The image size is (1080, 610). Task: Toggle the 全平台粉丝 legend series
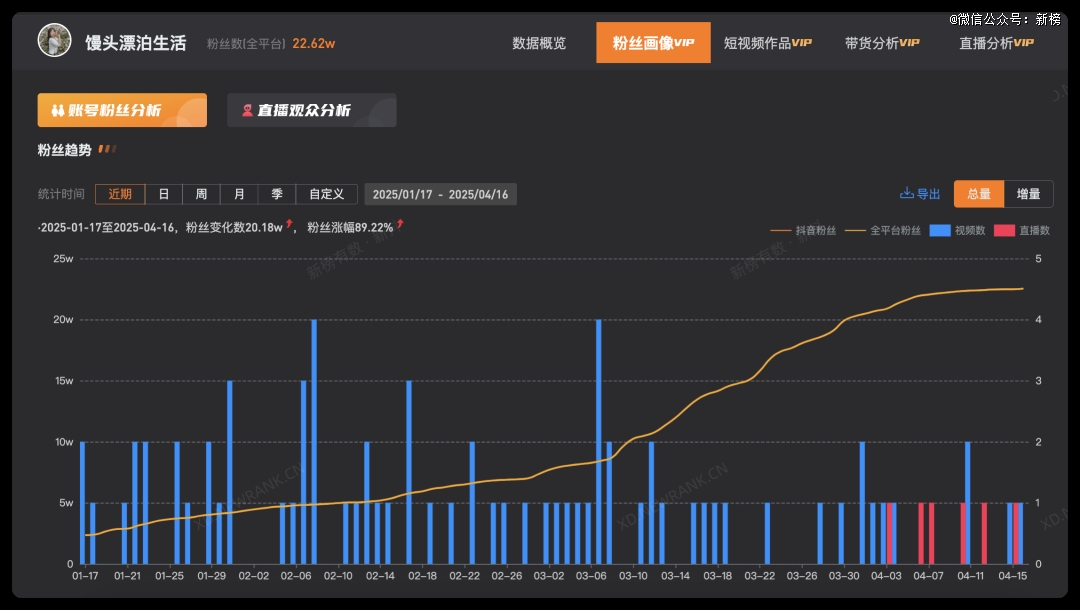coord(883,231)
